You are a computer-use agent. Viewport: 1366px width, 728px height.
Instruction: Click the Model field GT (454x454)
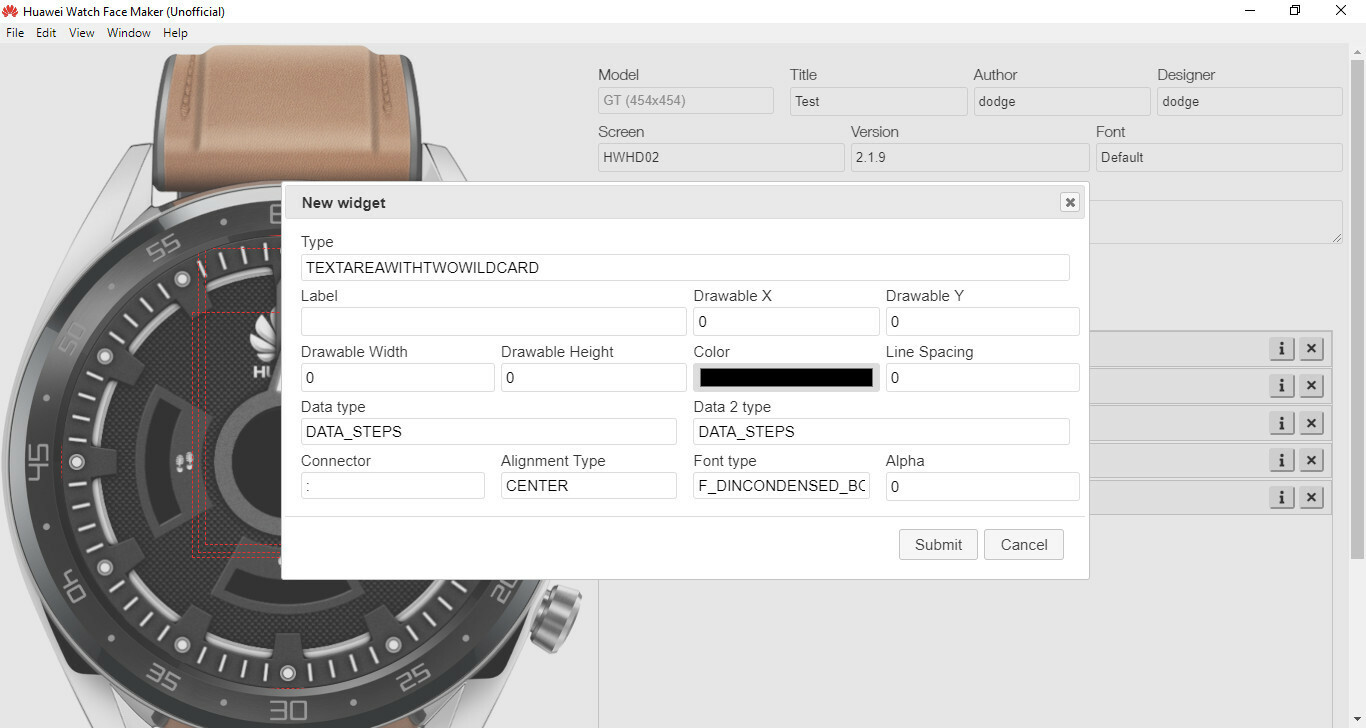[686, 101]
